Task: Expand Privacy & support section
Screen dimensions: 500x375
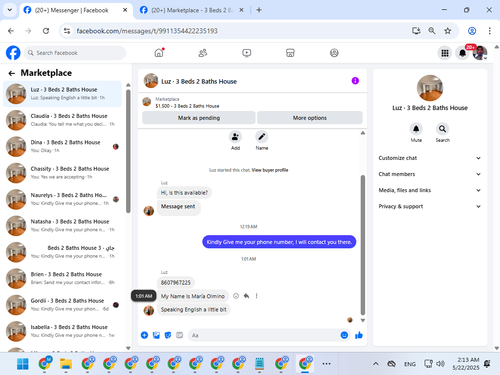Action: pos(430,206)
